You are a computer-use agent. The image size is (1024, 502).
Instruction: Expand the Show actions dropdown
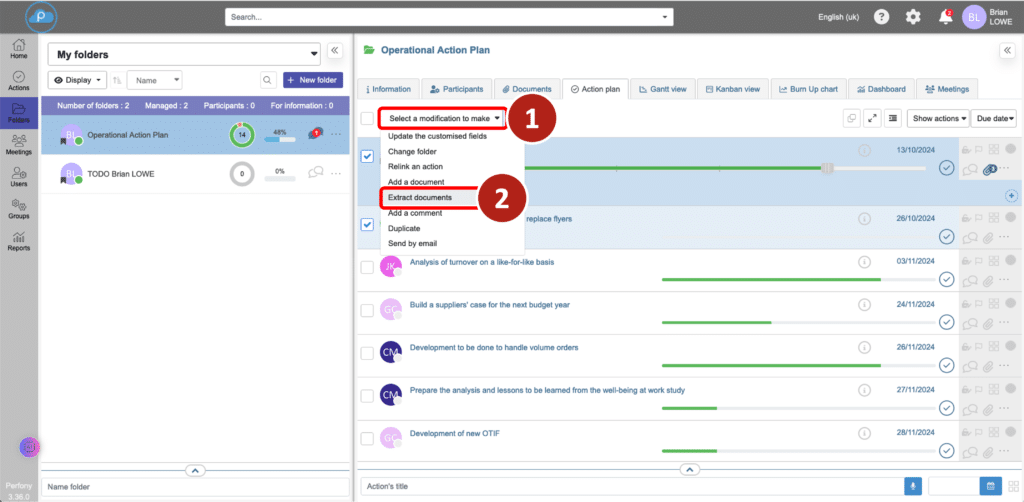[x=938, y=118]
